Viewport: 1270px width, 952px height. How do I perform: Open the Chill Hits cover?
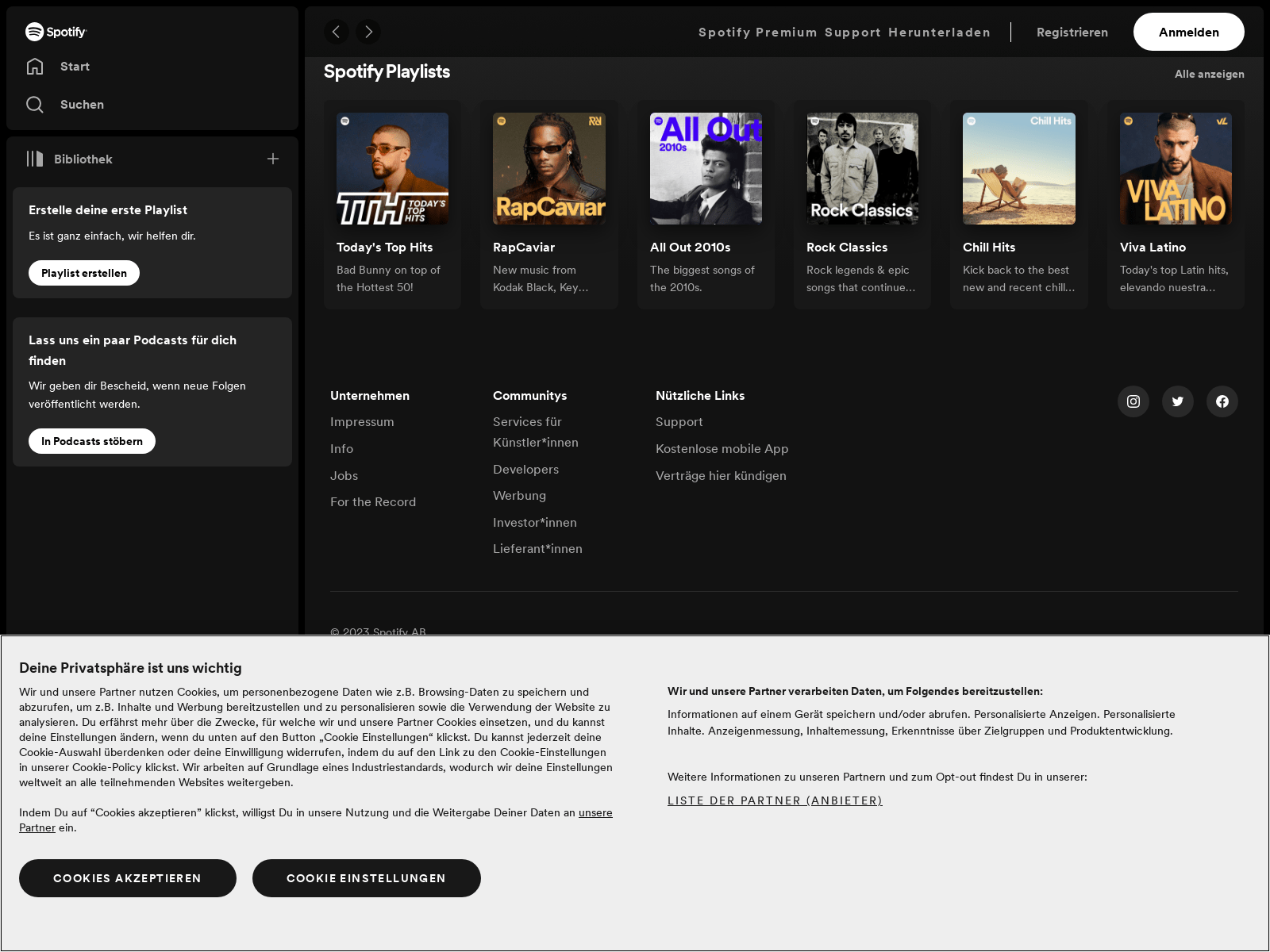click(1019, 168)
